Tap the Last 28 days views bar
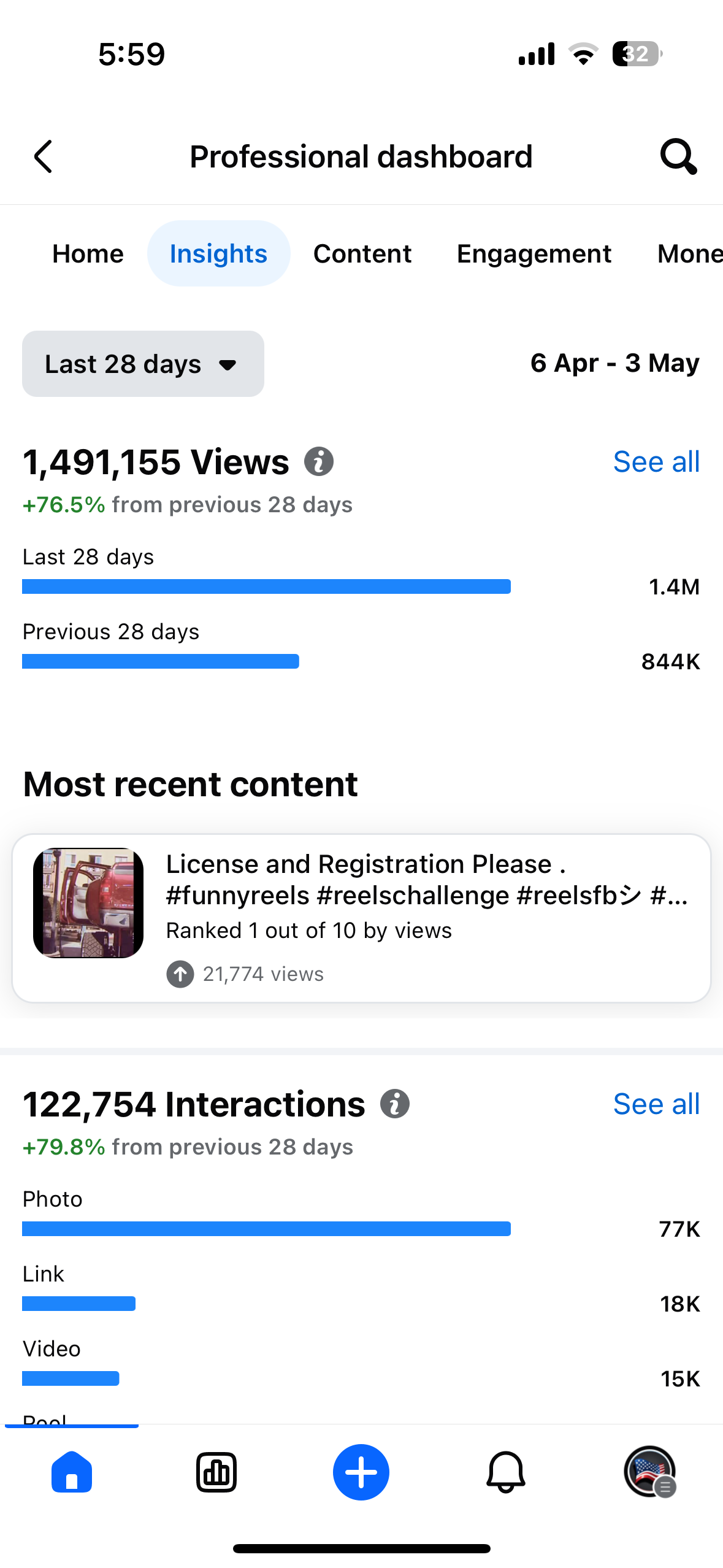The image size is (723, 1568). coord(266,586)
